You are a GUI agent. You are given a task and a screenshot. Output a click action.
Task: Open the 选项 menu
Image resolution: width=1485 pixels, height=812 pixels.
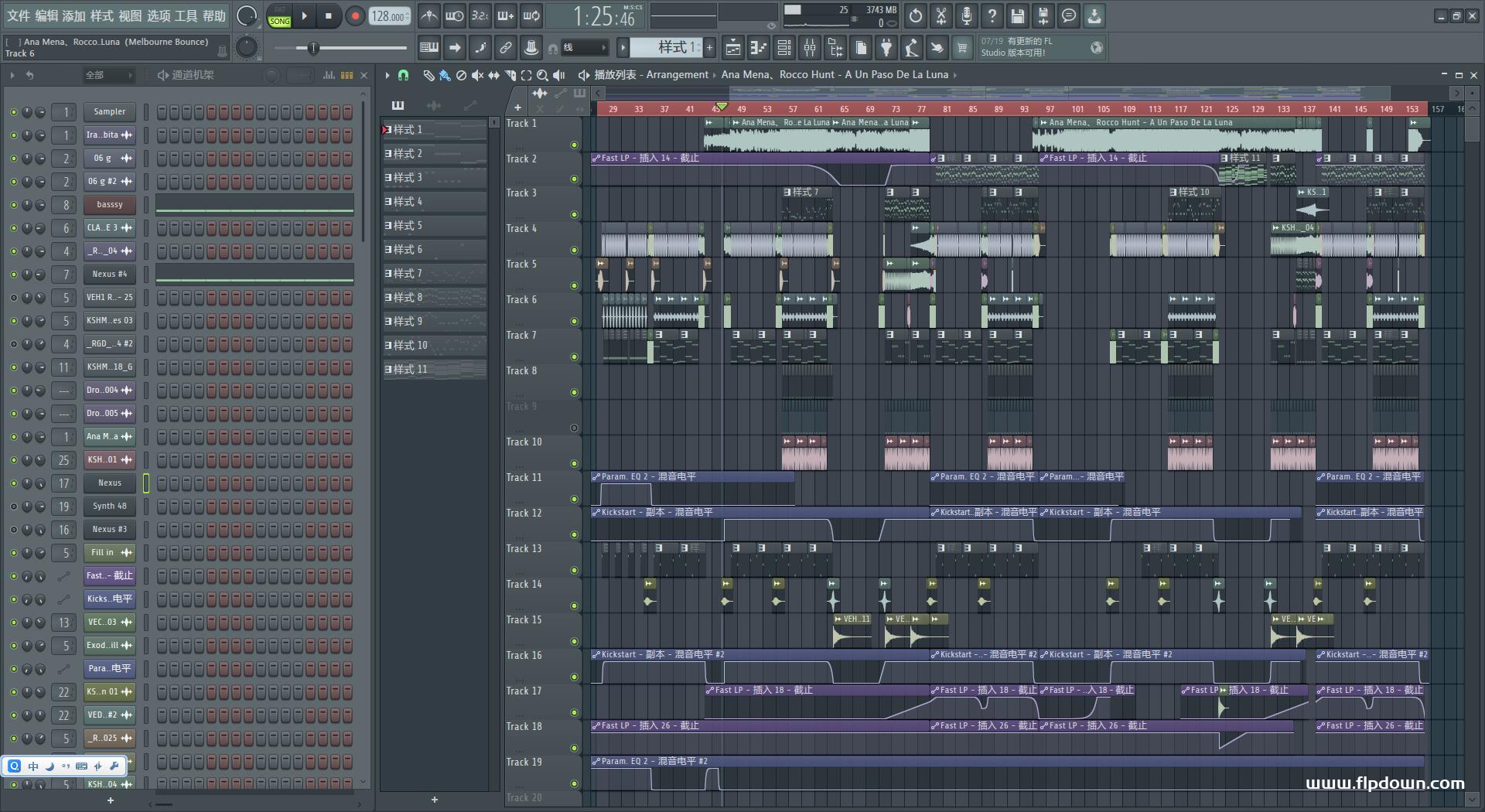coord(159,15)
